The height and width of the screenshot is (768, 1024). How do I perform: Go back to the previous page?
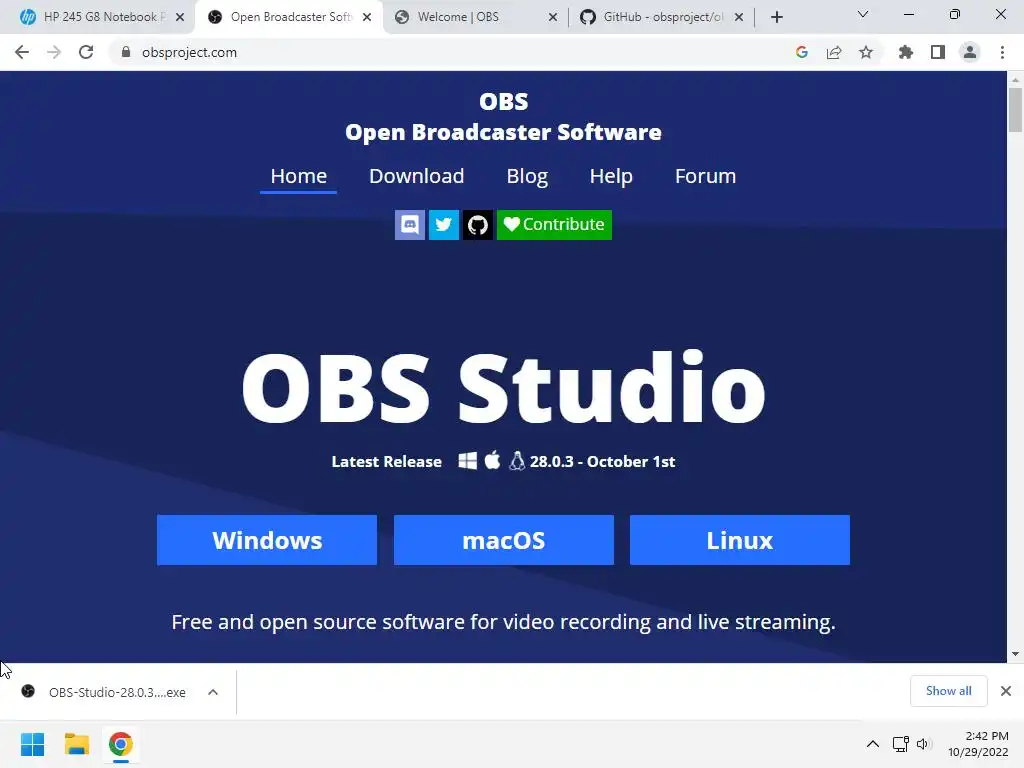(22, 52)
